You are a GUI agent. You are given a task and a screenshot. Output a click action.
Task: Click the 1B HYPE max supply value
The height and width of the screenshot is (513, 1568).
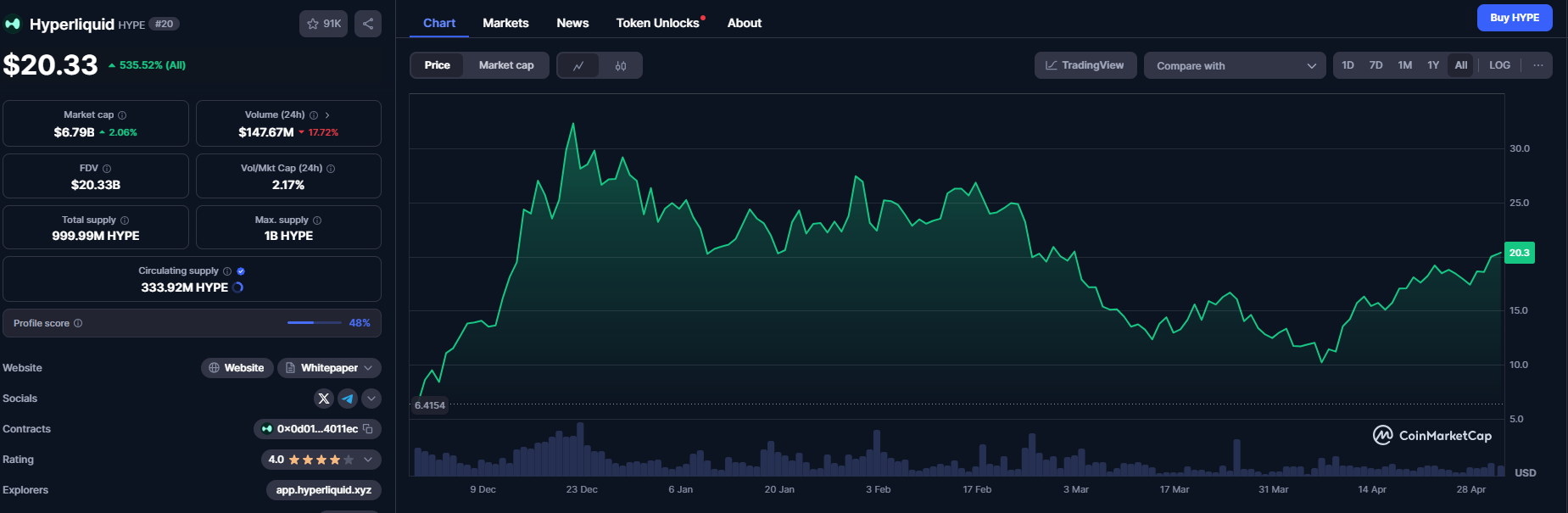pos(288,236)
